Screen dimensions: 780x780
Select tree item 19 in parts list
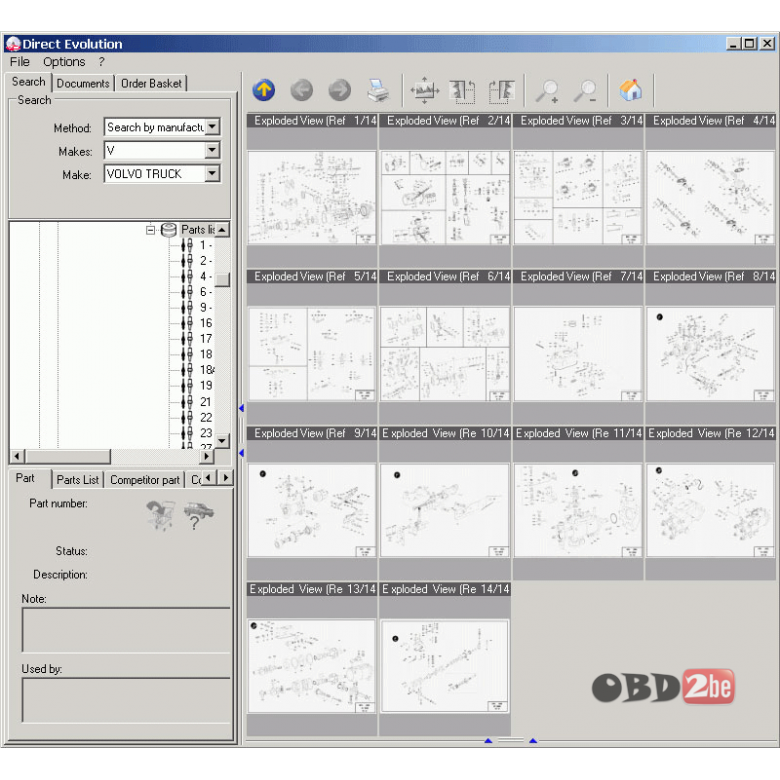click(197, 386)
